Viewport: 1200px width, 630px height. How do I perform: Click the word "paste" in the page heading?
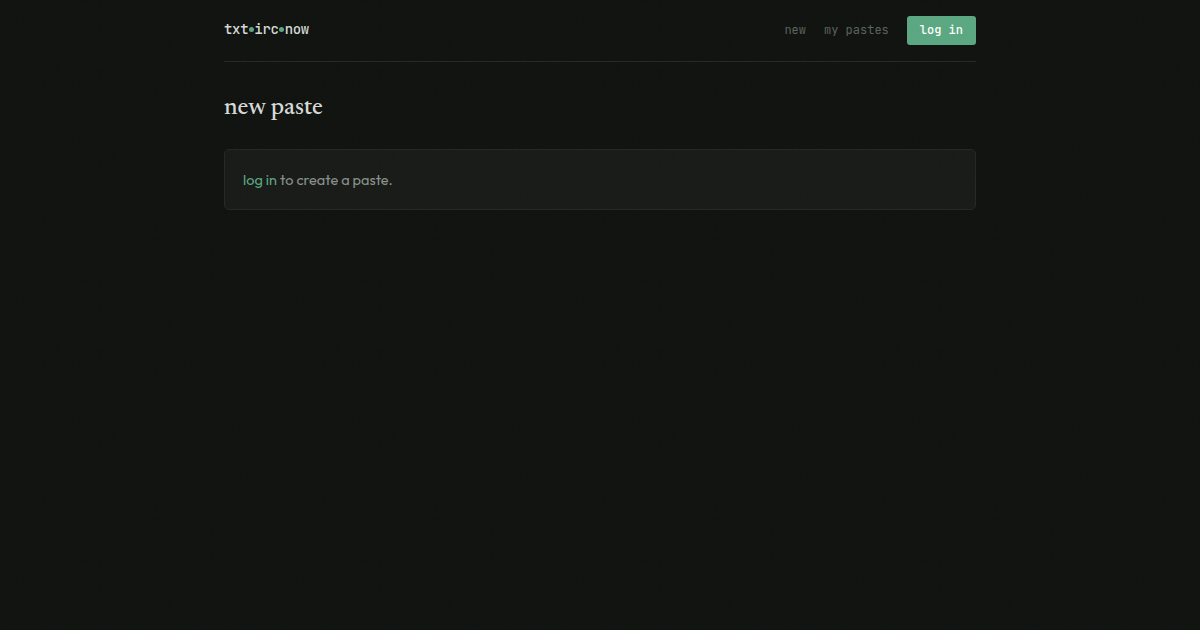[297, 107]
